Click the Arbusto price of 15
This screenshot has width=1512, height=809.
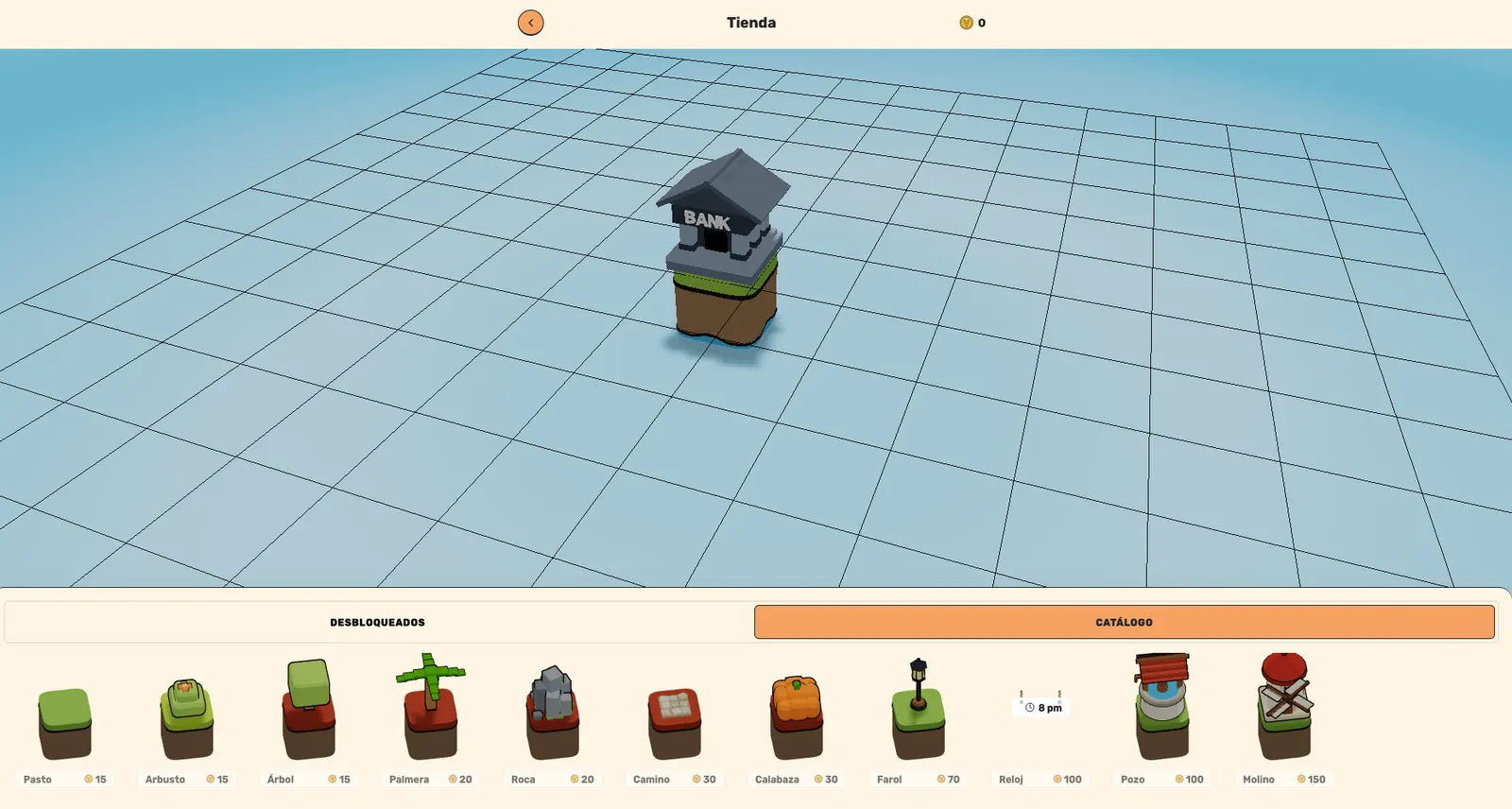click(x=217, y=780)
